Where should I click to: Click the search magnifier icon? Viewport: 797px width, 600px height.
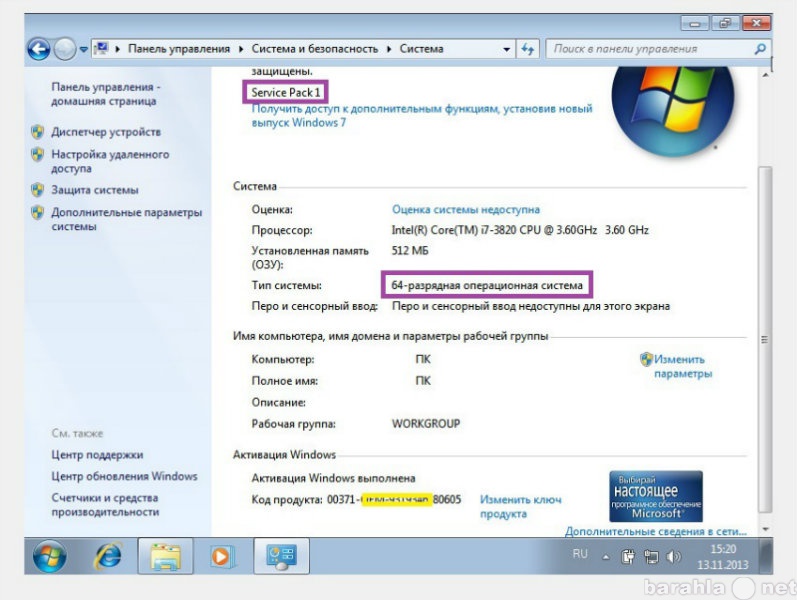pos(760,49)
